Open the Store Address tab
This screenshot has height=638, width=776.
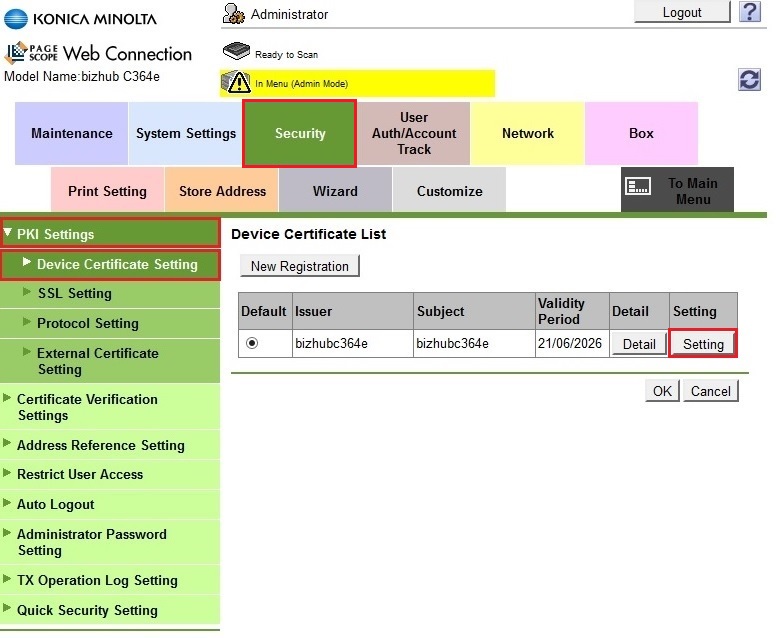[x=222, y=191]
